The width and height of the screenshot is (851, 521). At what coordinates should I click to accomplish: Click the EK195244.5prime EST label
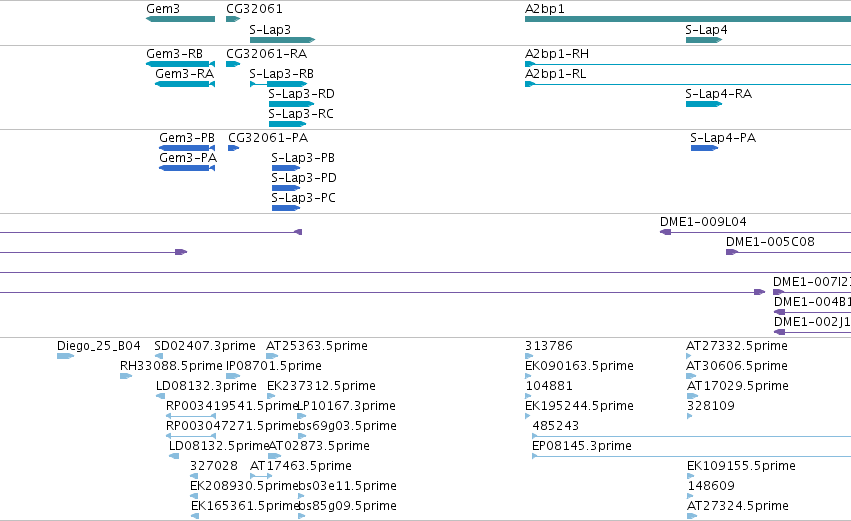(x=579, y=406)
